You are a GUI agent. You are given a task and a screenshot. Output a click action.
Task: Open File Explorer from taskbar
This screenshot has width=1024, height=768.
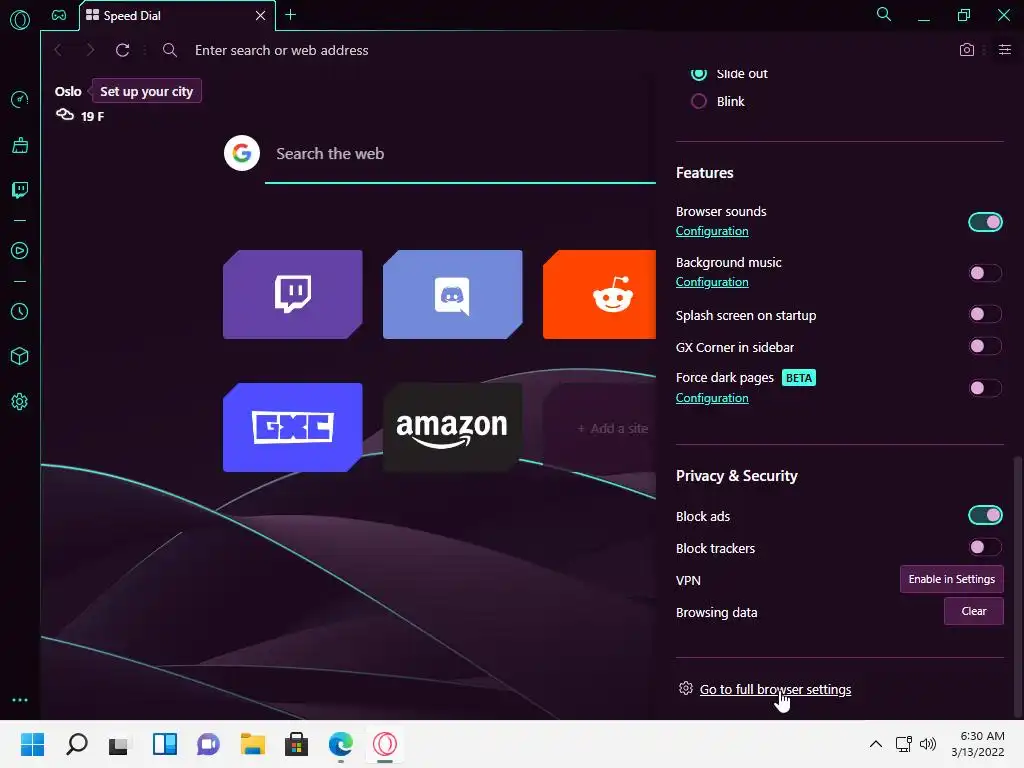pos(253,744)
